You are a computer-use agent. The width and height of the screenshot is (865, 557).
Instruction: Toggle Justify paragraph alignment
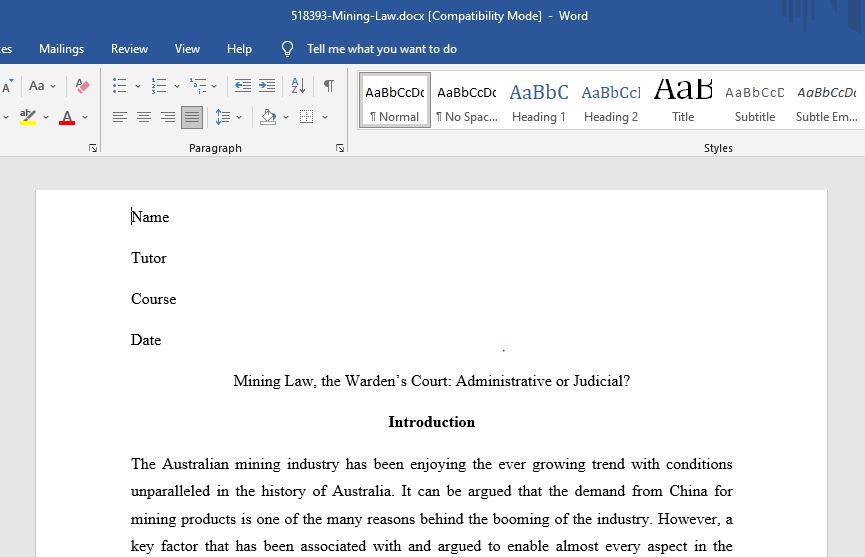coord(192,117)
